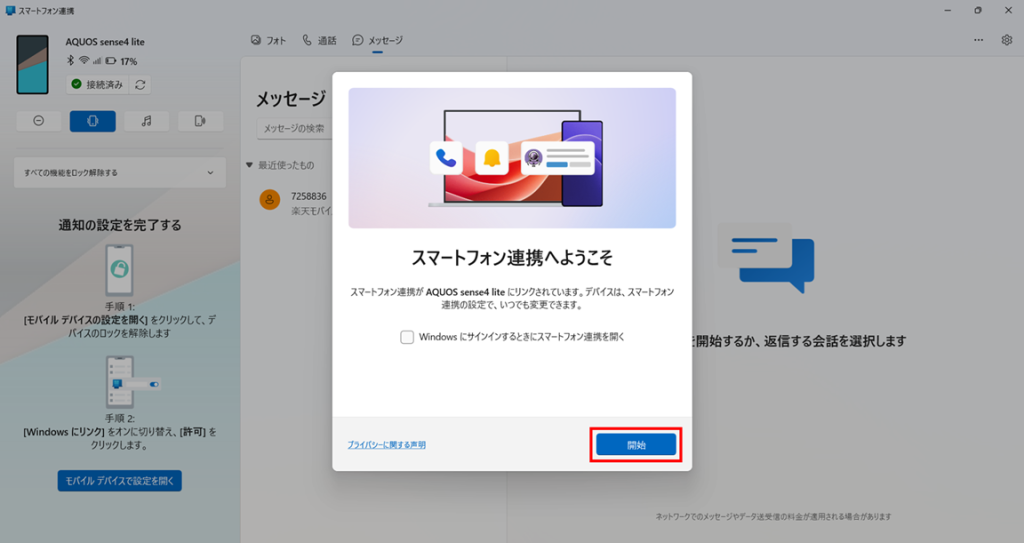
Task: Check 'Windows にサインインするとき' checkbox
Action: coord(407,337)
